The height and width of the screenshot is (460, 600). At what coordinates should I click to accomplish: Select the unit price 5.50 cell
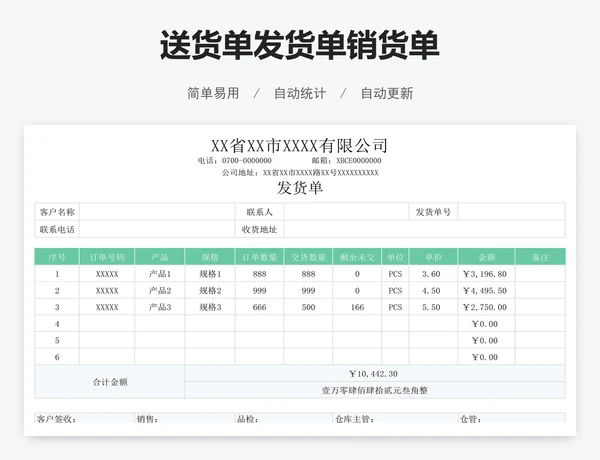tap(433, 307)
